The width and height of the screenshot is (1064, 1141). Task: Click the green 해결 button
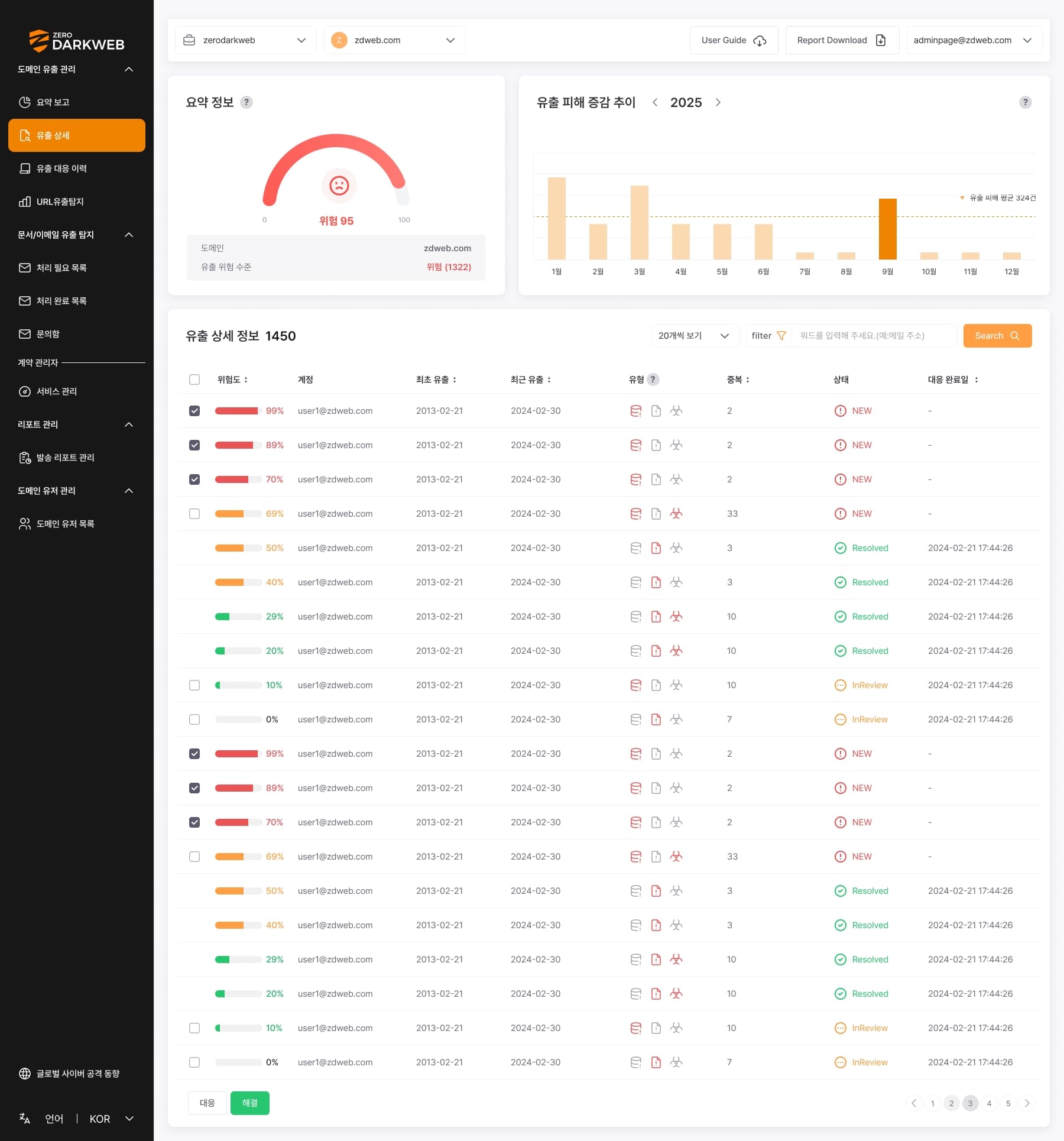click(250, 1103)
